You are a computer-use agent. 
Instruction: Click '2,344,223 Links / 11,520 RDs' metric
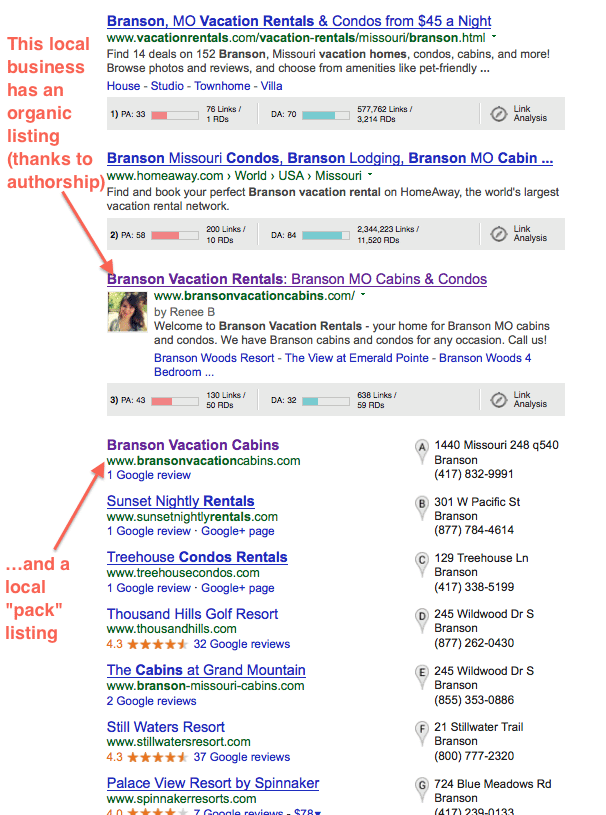pos(388,234)
